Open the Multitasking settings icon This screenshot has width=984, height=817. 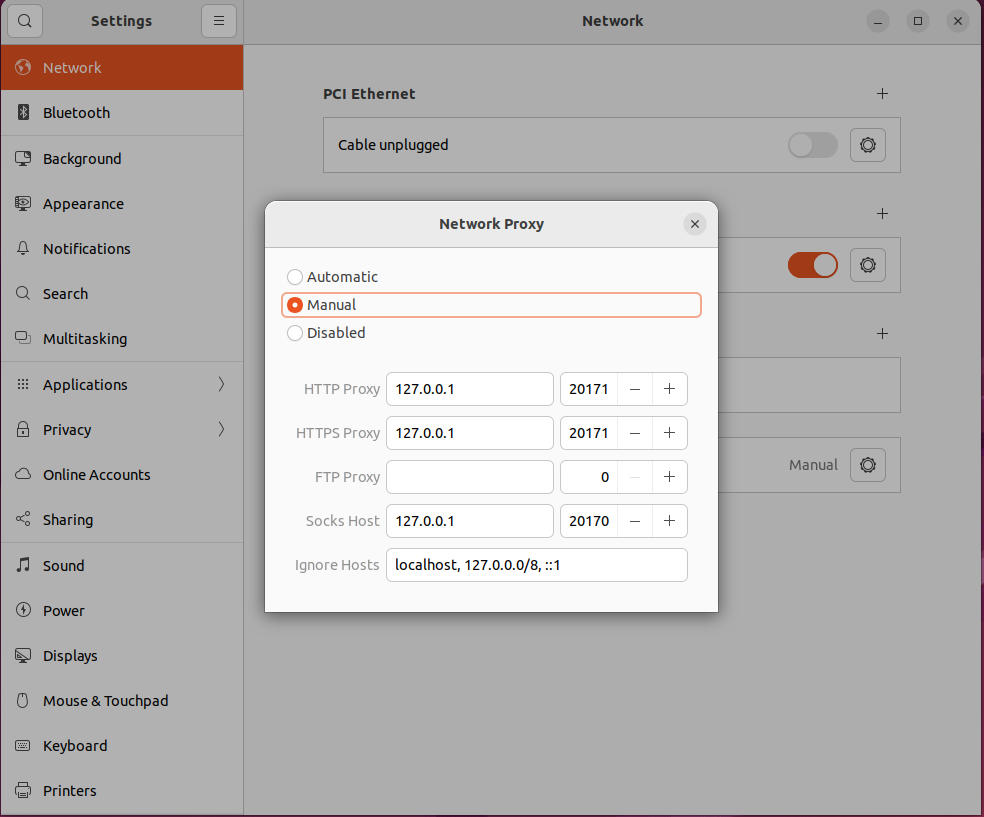click(x=22, y=338)
